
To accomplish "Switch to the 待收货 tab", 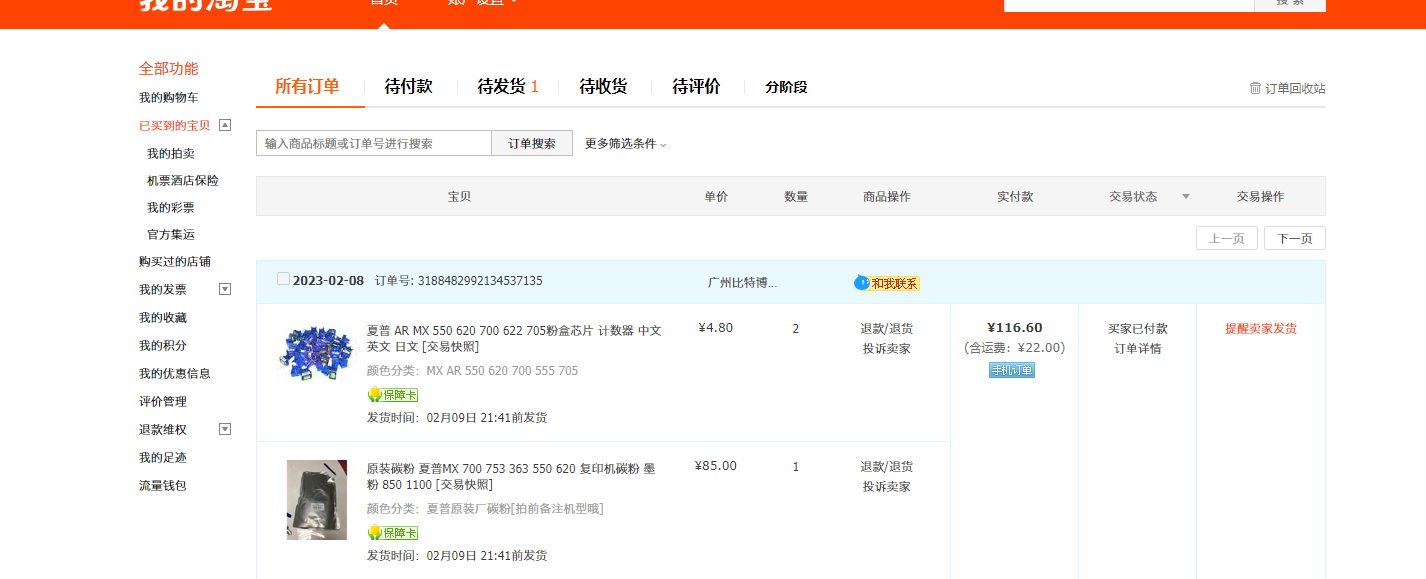I will coord(603,87).
